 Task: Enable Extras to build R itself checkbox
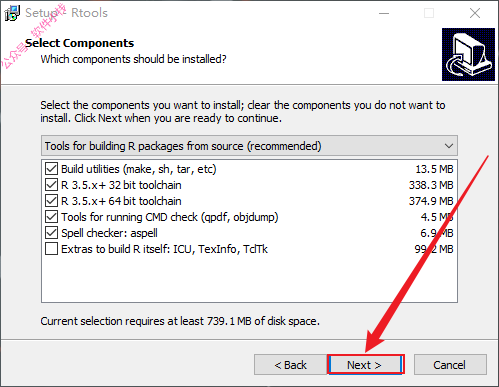(x=51, y=249)
